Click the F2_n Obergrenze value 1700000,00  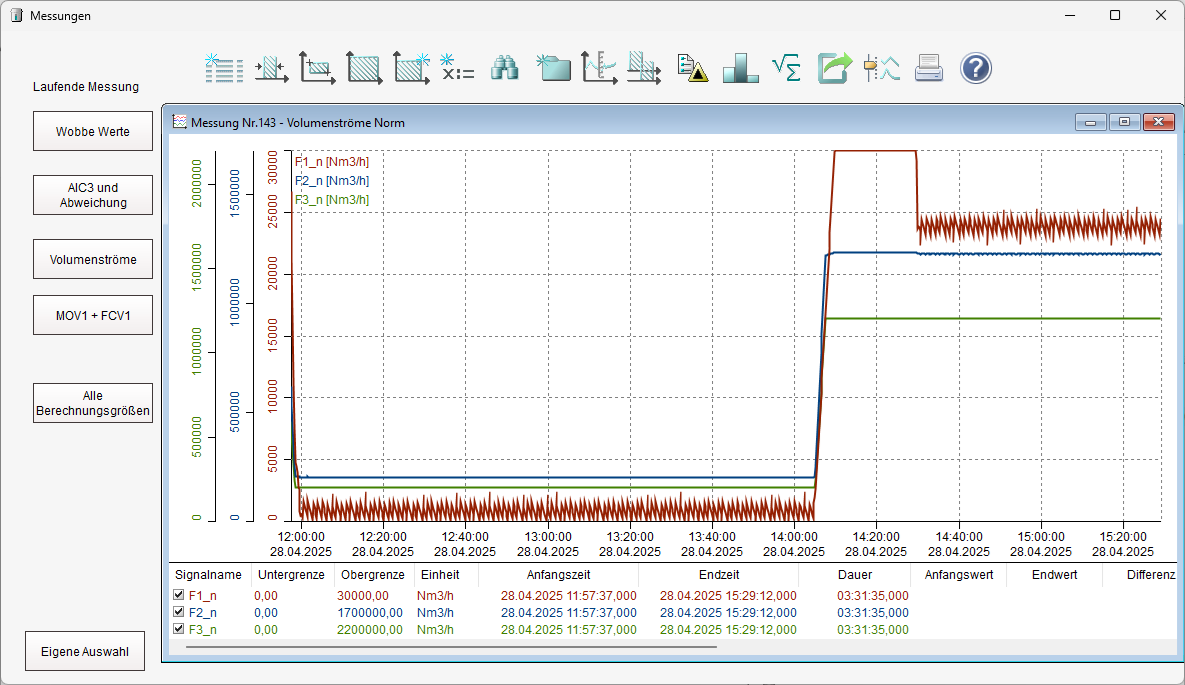coord(370,612)
